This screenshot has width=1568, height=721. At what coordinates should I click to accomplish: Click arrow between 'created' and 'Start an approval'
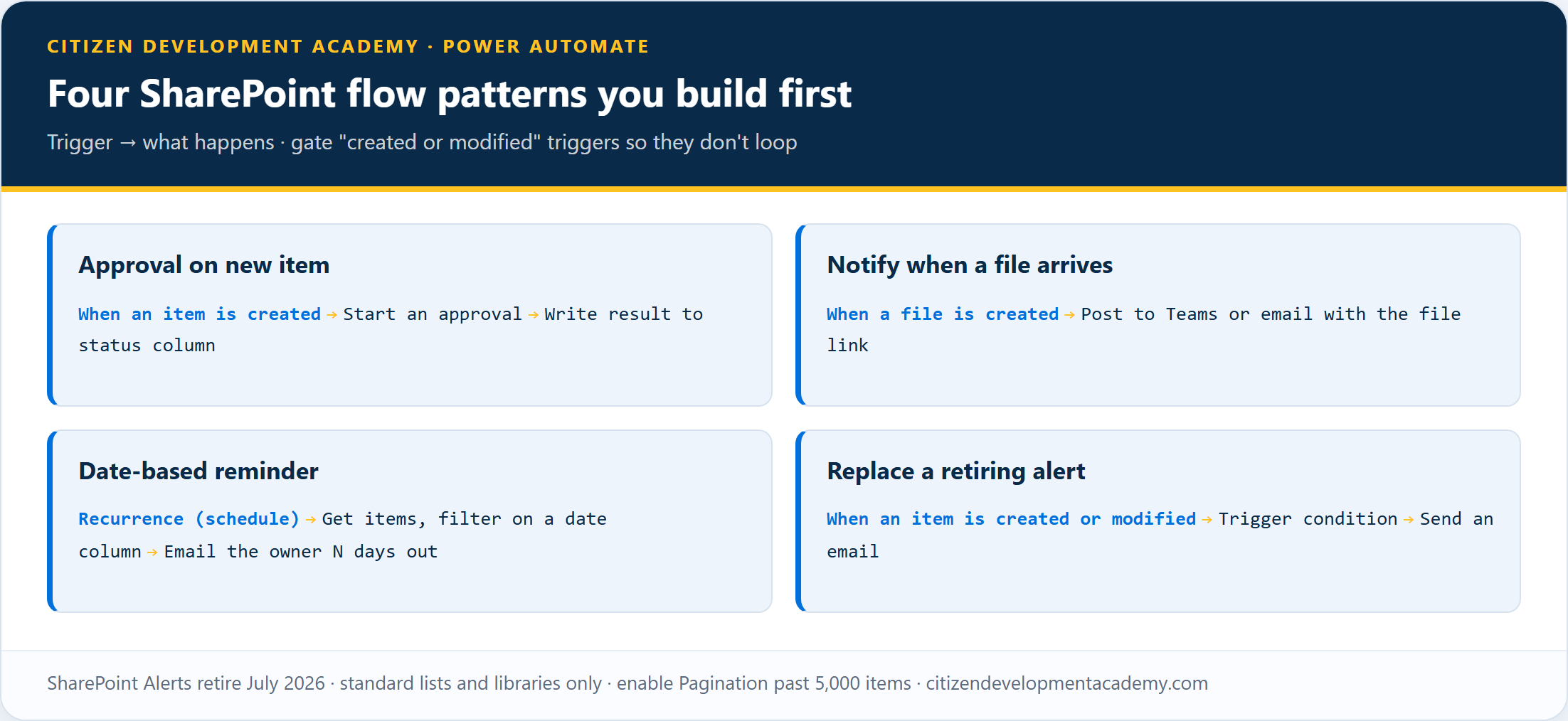332,315
